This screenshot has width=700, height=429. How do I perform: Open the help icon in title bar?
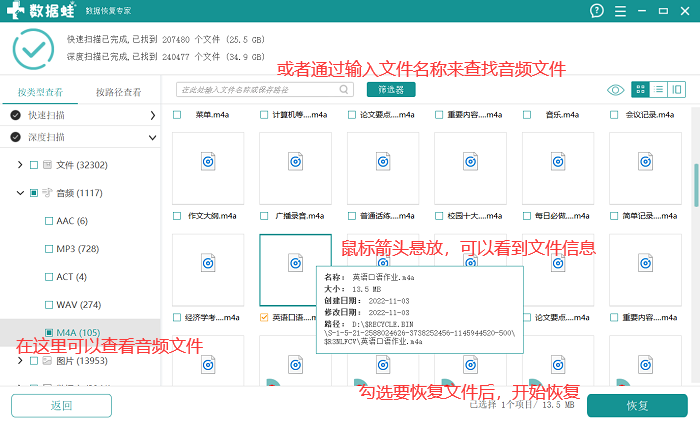(x=597, y=11)
